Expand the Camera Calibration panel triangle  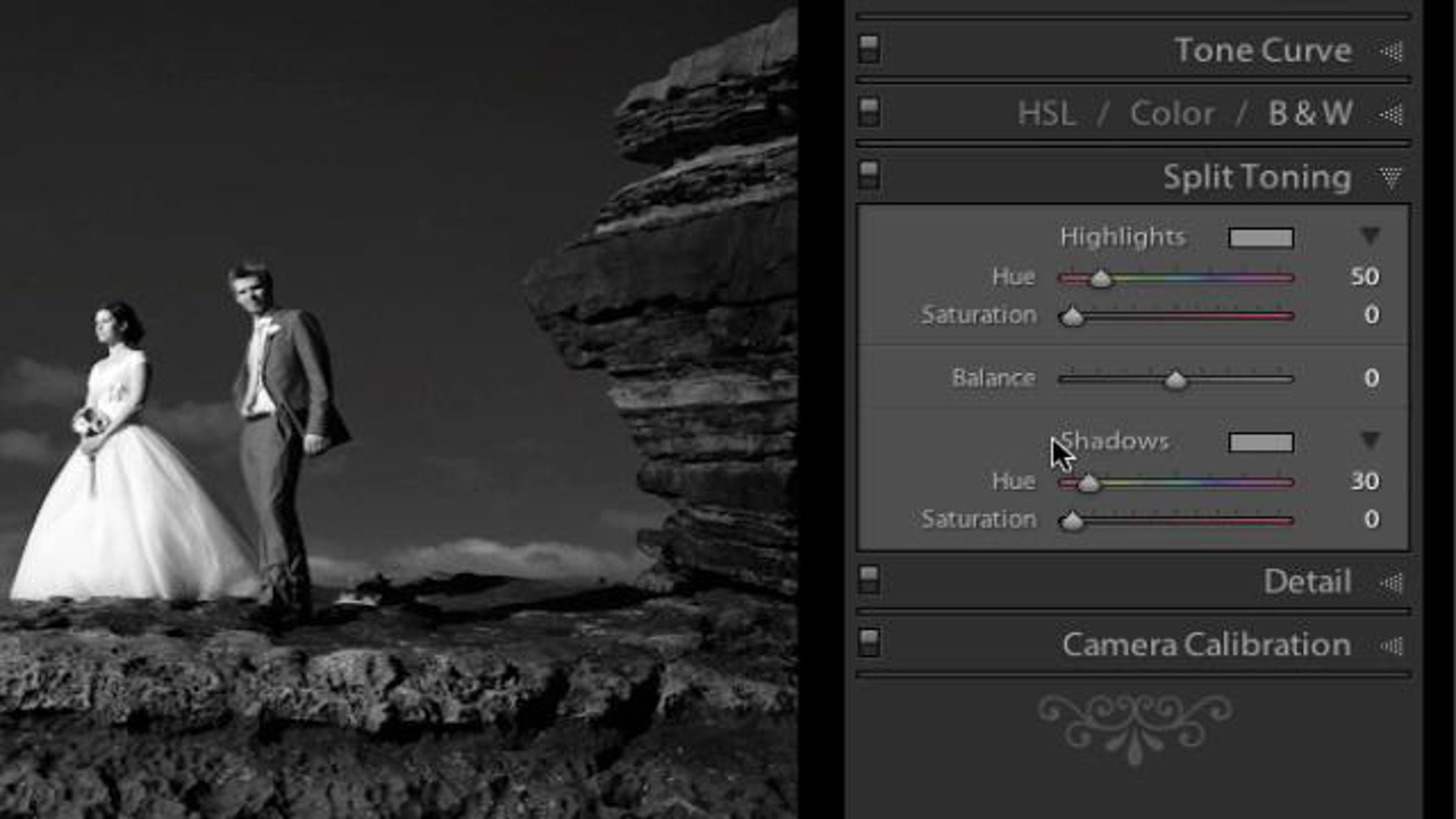1391,646
